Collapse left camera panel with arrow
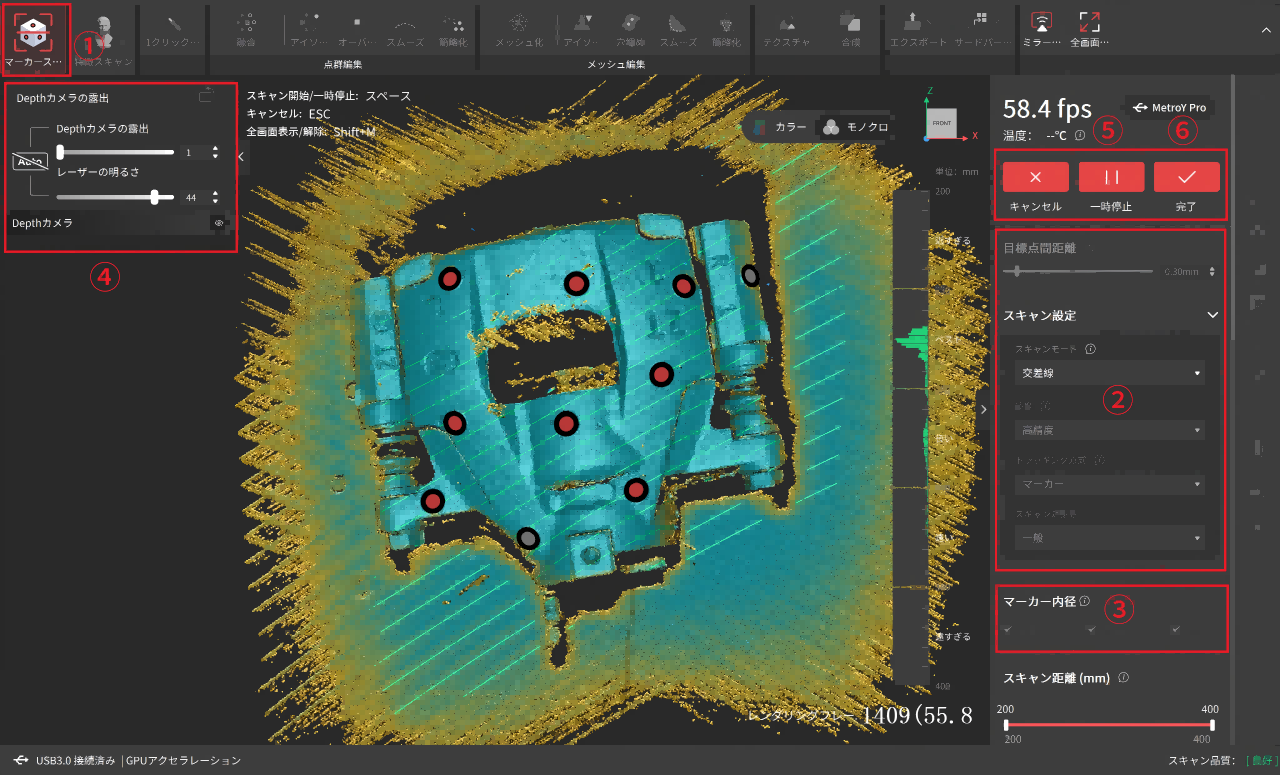The image size is (1280, 775). [x=241, y=156]
